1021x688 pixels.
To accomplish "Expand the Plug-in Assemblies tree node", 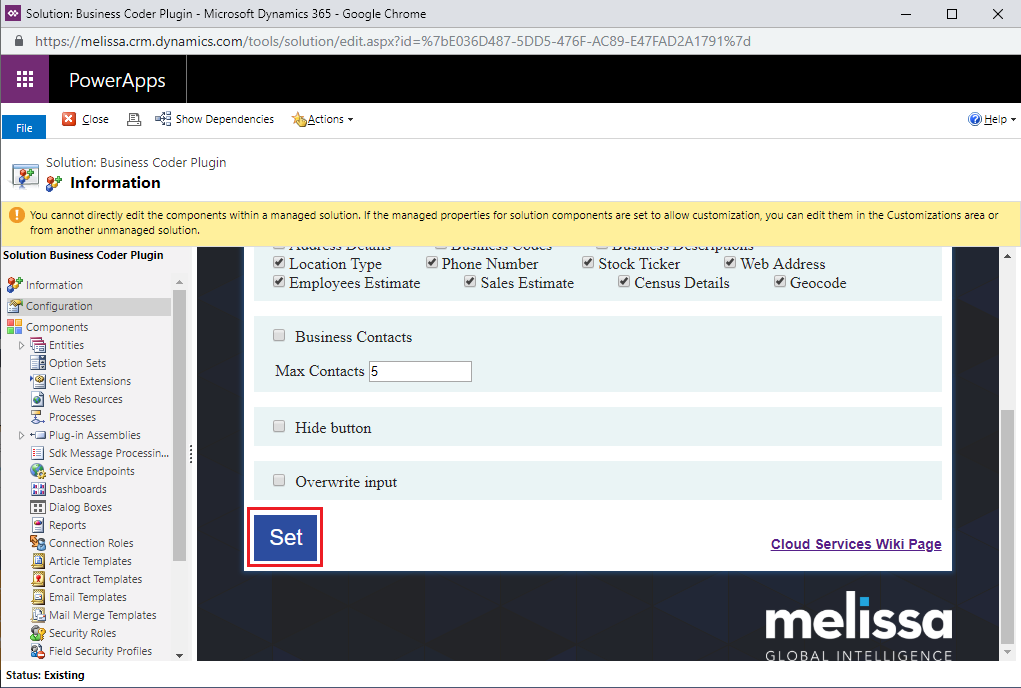I will tap(21, 435).
